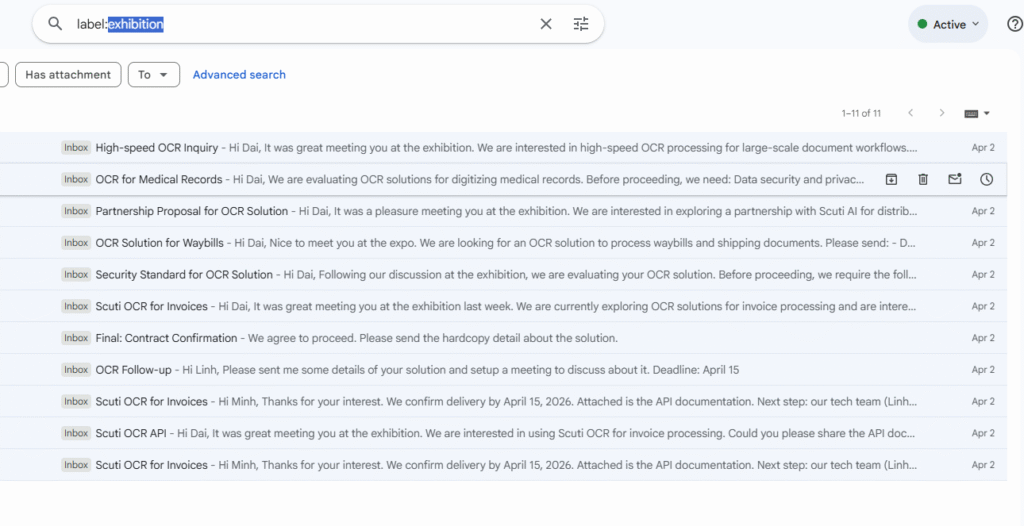Open search options filter sliders icon
The image size is (1024, 526).
(x=581, y=24)
